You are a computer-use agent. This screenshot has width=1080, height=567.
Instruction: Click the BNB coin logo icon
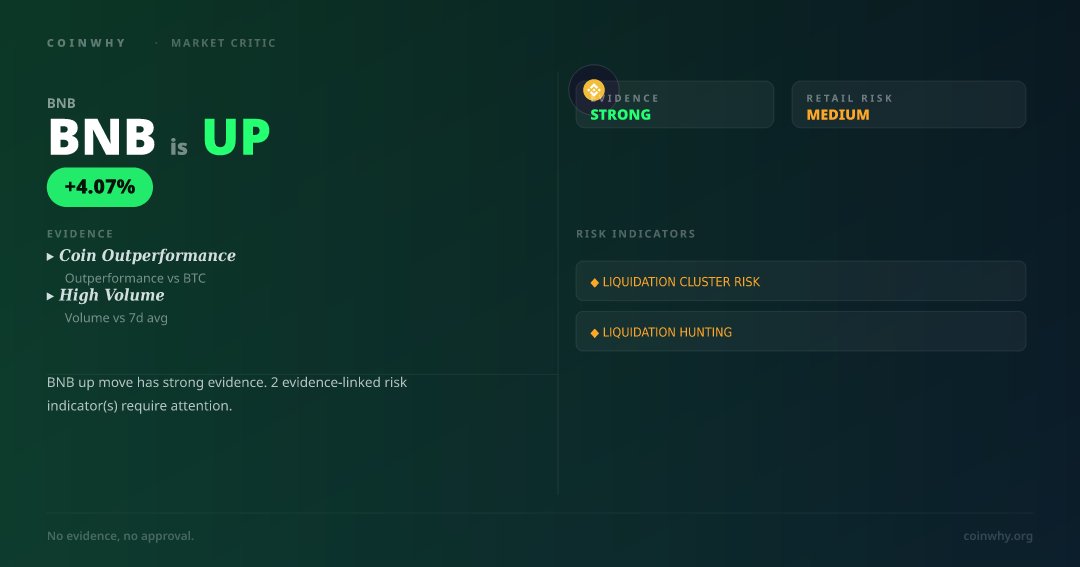pos(594,90)
